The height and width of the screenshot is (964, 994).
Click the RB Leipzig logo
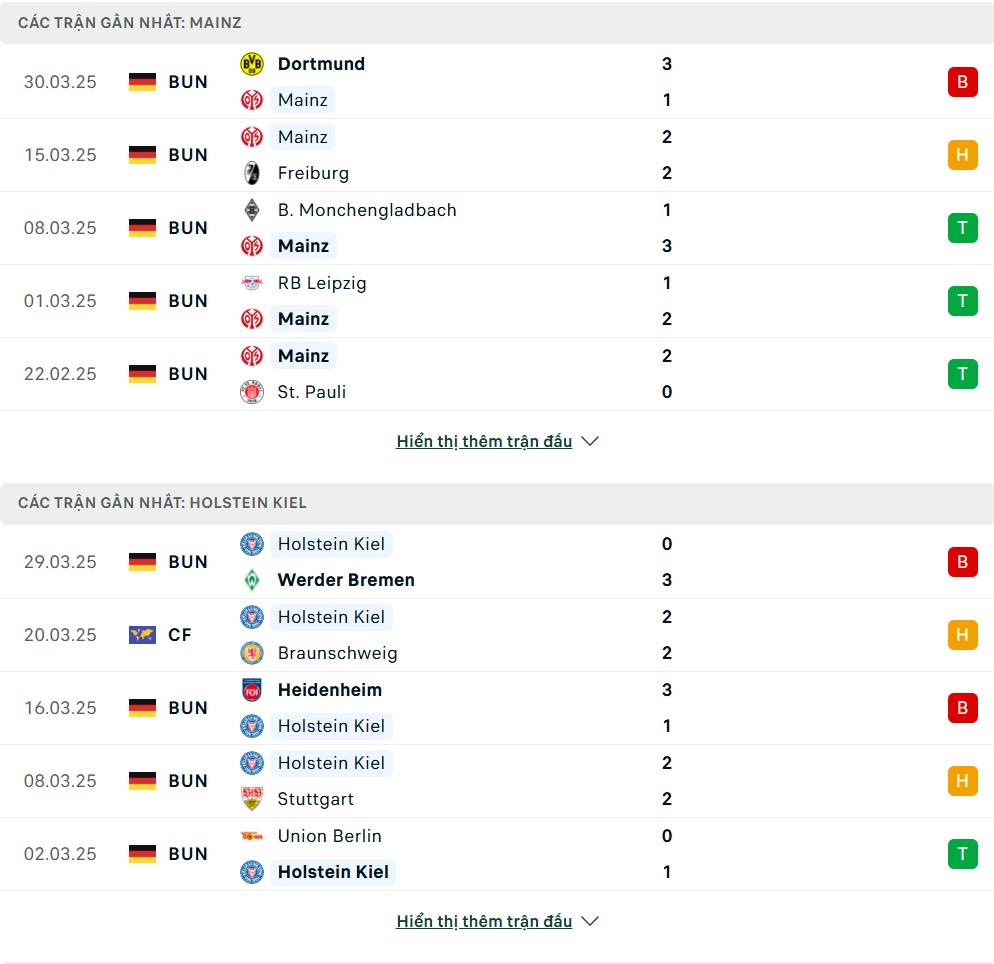click(252, 283)
